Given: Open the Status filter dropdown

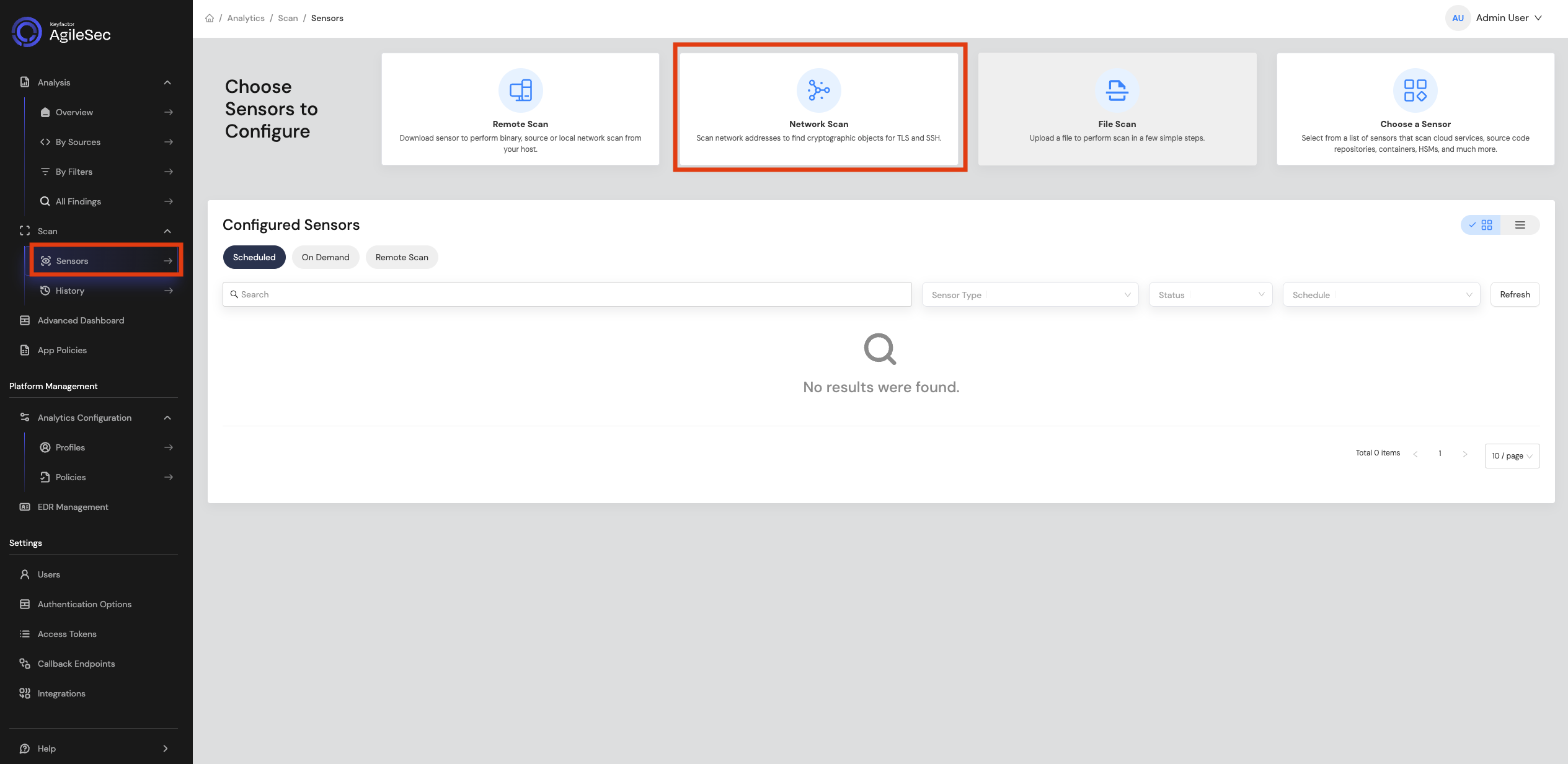Looking at the screenshot, I should [x=1210, y=295].
